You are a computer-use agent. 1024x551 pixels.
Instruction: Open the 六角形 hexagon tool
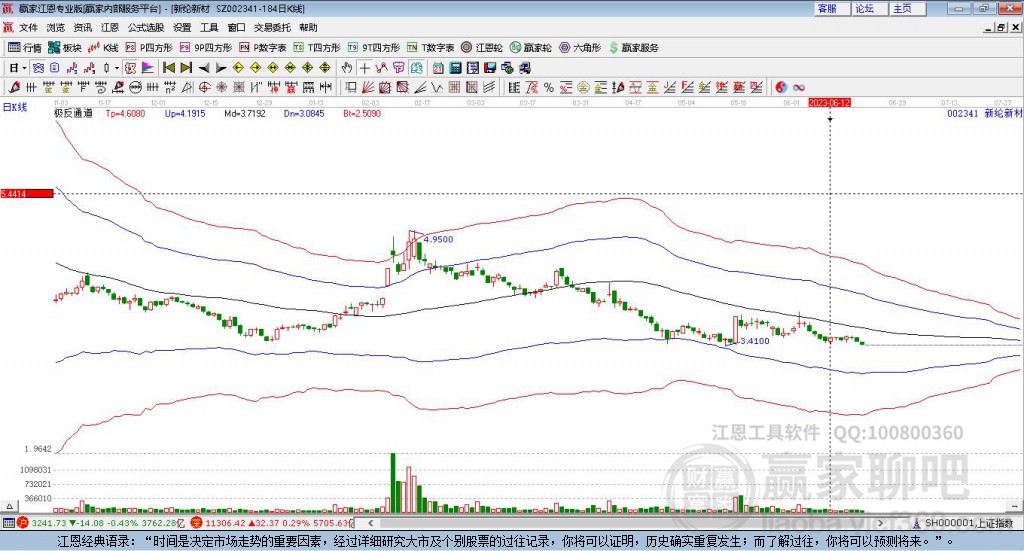(580, 48)
